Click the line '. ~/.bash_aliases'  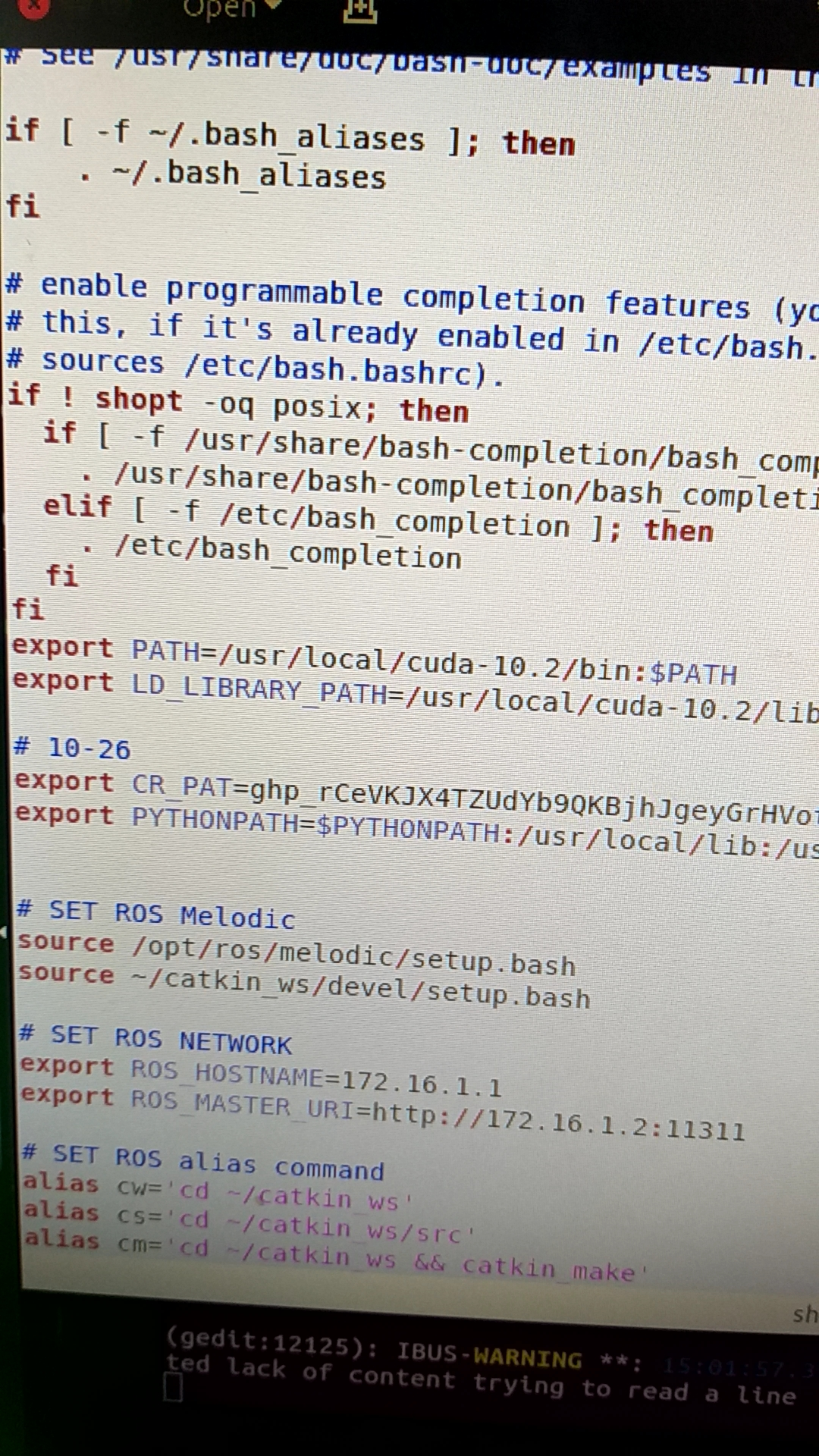coord(232,174)
